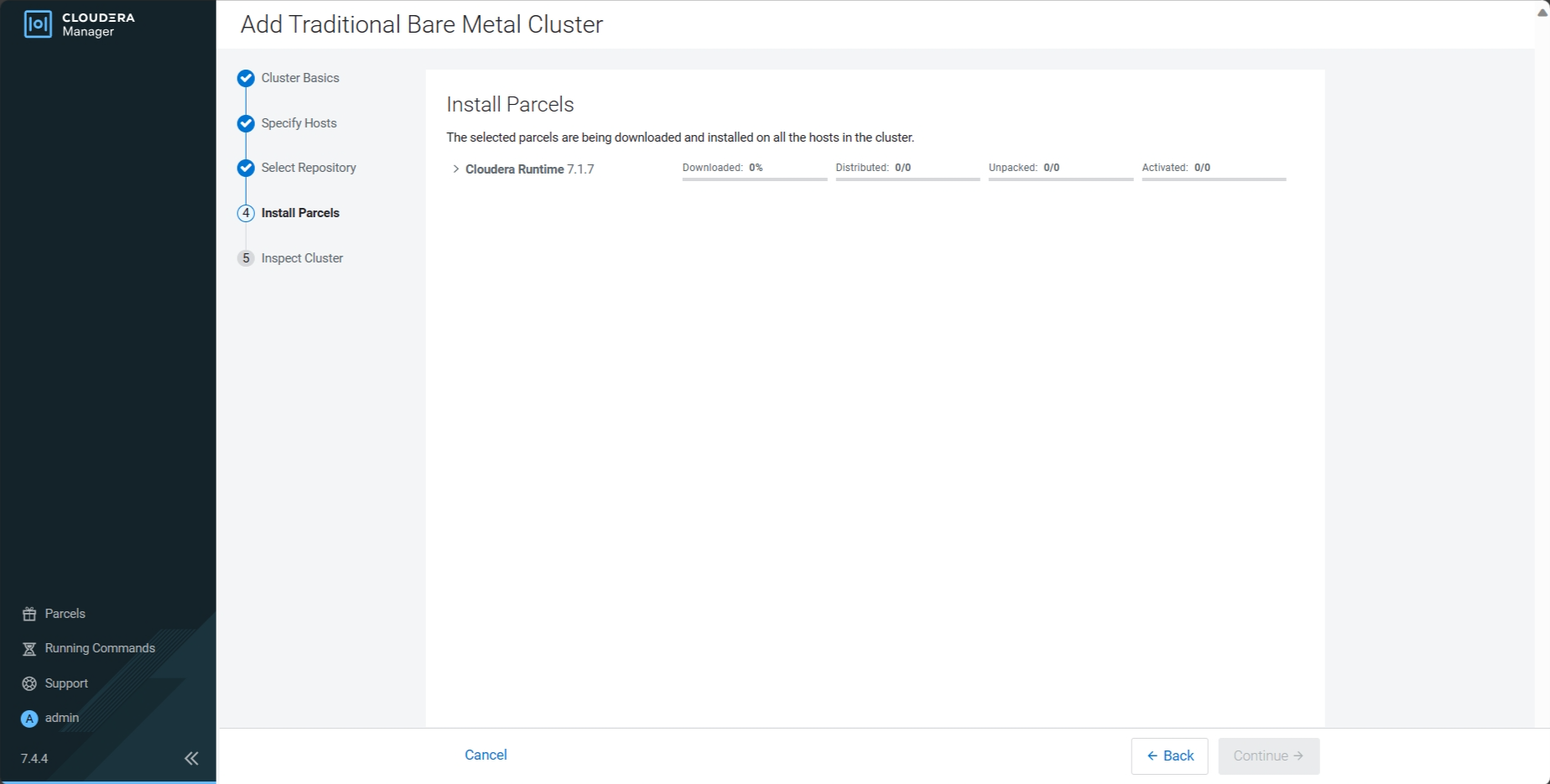Image resolution: width=1550 pixels, height=784 pixels.
Task: Click the step 5 circle icon
Action: (x=246, y=258)
